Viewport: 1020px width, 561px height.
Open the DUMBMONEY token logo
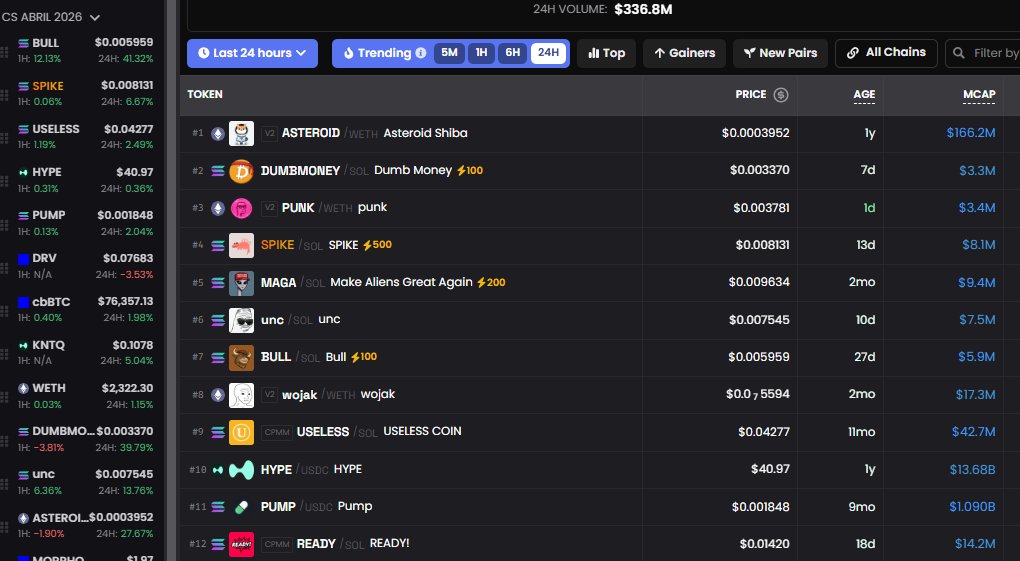pyautogui.click(x=241, y=171)
